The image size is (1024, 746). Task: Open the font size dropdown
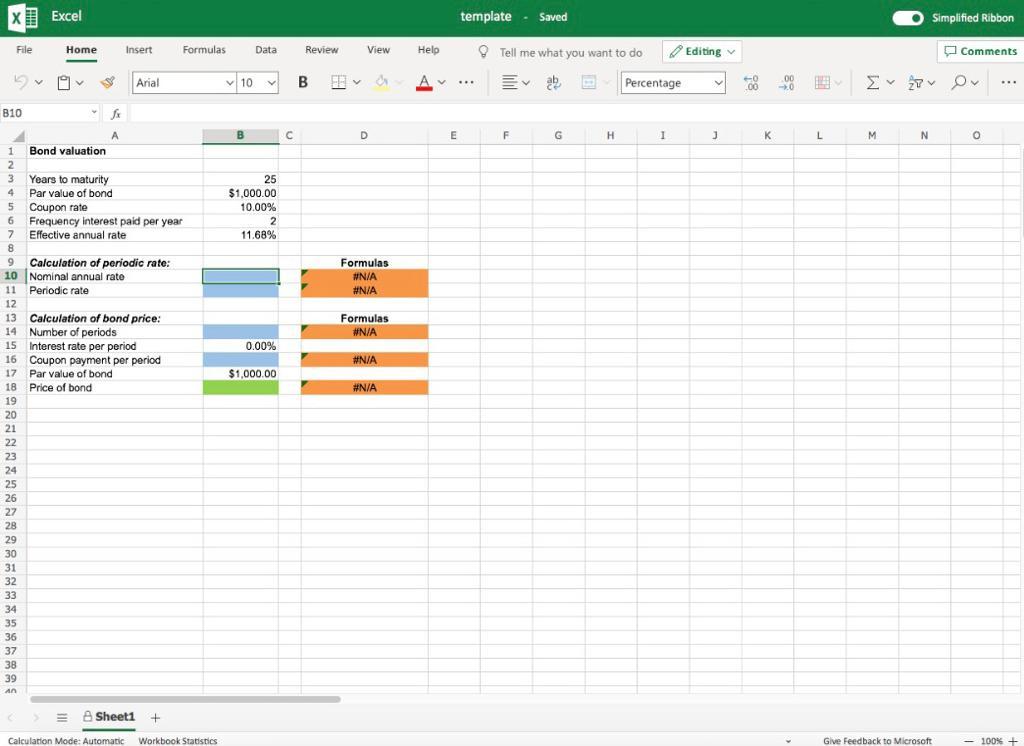click(272, 83)
